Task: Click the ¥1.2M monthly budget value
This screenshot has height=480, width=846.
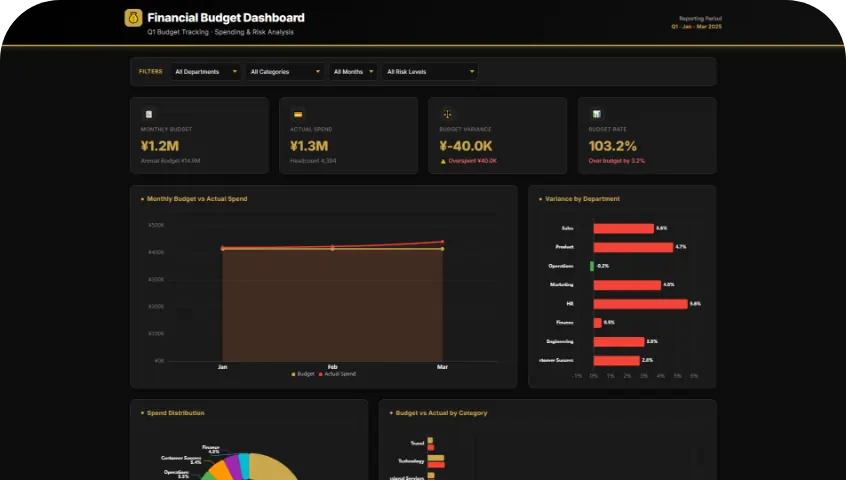Action: coord(160,146)
